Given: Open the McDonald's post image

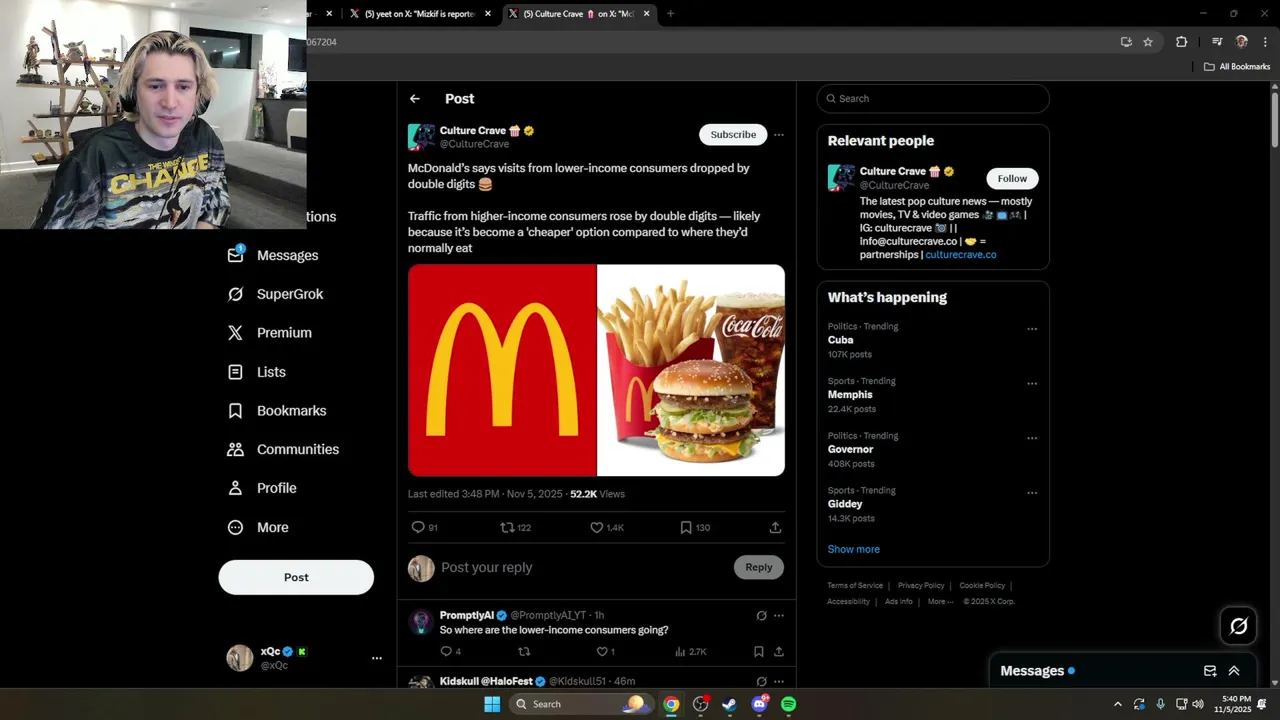Looking at the screenshot, I should (596, 370).
